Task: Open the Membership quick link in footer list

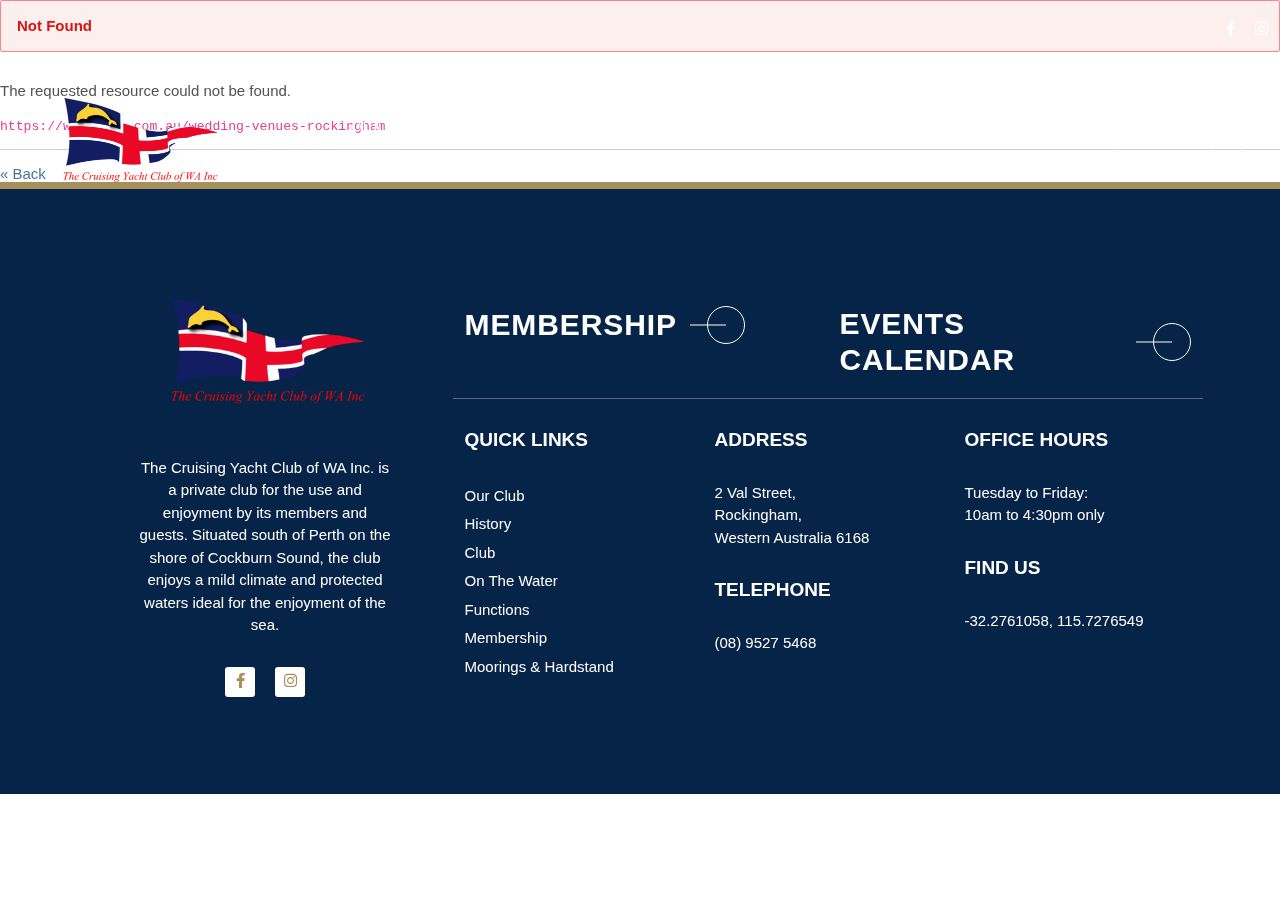Action: [506, 638]
